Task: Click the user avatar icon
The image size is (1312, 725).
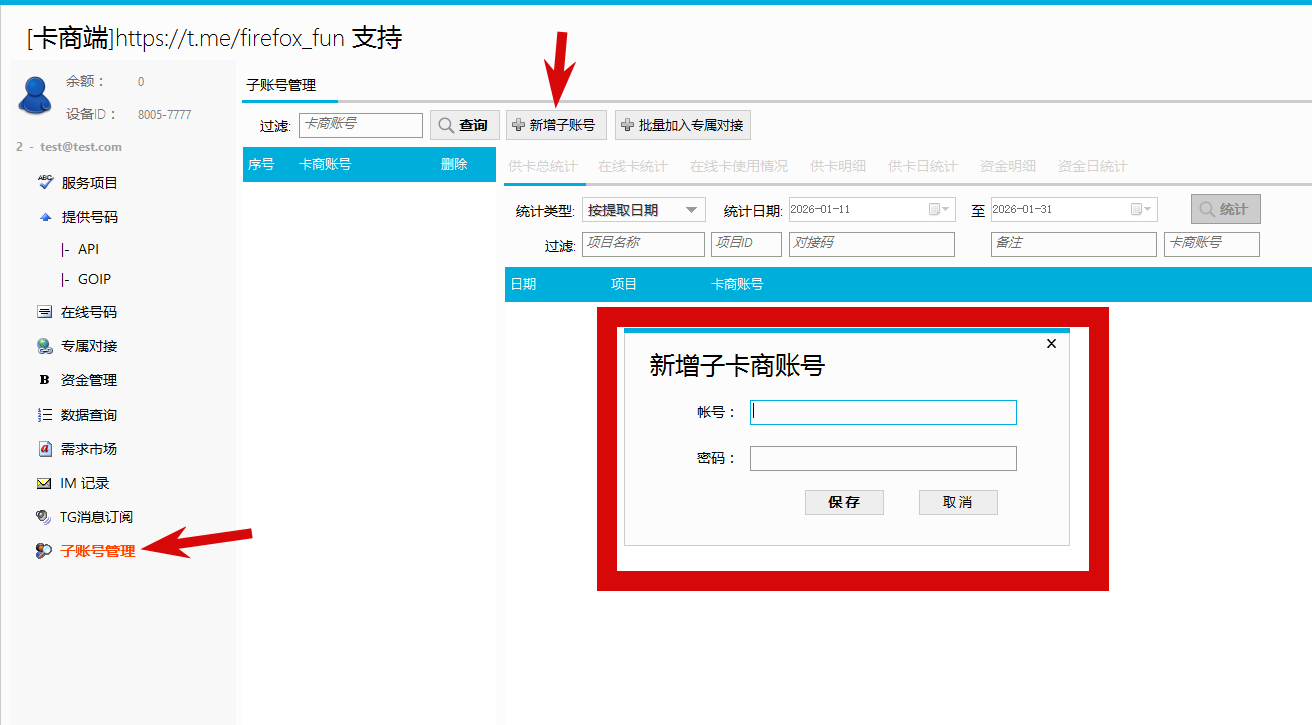Action: (x=34, y=95)
